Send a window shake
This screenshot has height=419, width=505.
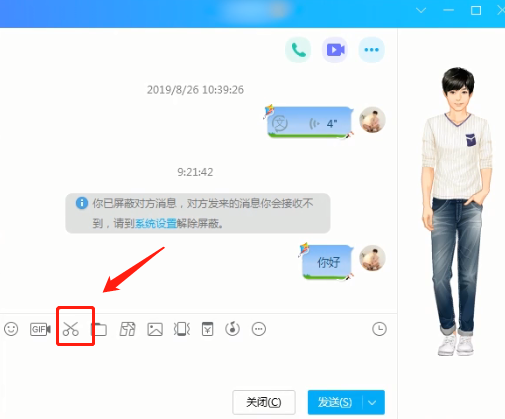pyautogui.click(x=182, y=329)
